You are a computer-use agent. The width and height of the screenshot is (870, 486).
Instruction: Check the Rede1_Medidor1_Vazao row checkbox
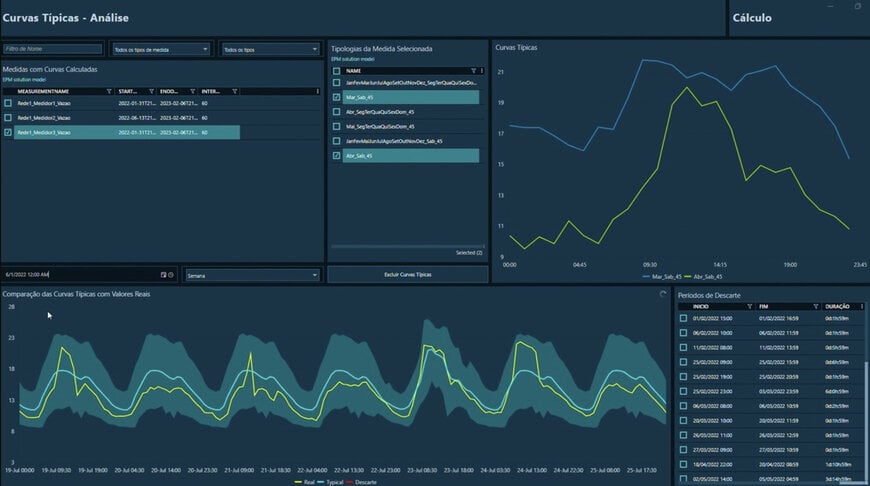[8, 103]
